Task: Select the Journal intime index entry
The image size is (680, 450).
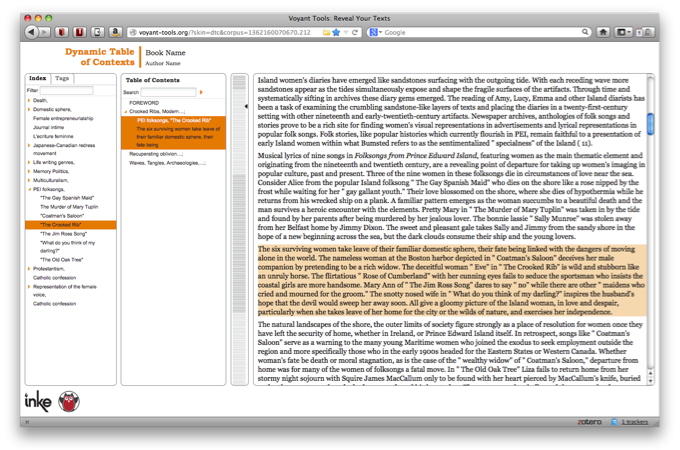Action: (48, 127)
